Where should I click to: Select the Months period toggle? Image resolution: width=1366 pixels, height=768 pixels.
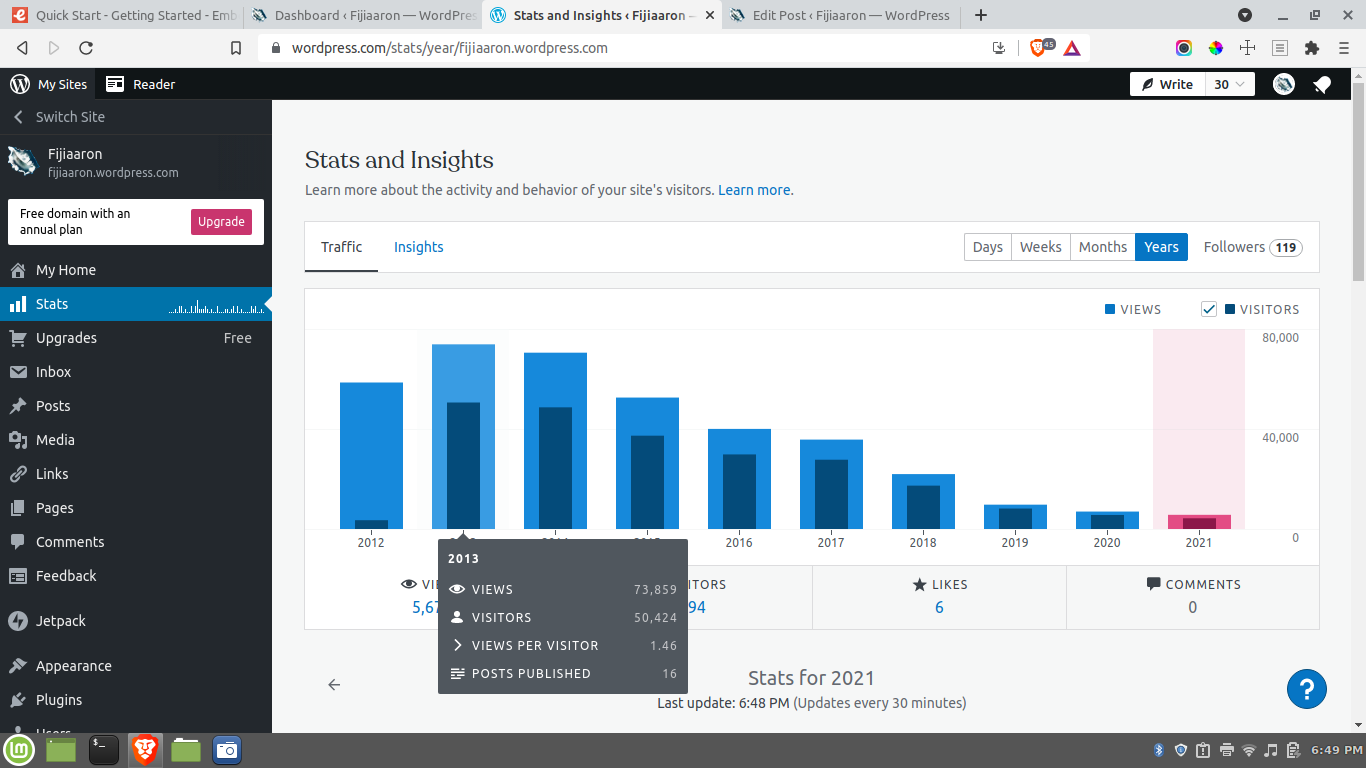[1102, 247]
